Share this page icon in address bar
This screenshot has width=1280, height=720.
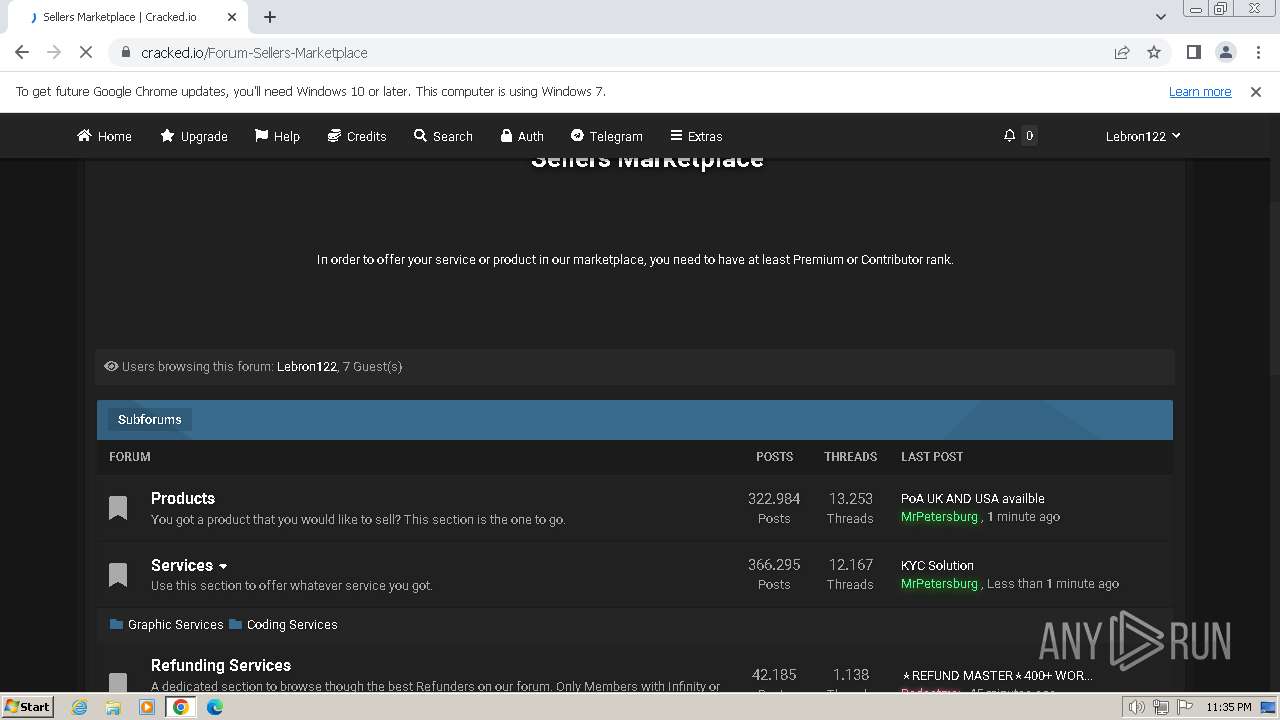pyautogui.click(x=1122, y=52)
